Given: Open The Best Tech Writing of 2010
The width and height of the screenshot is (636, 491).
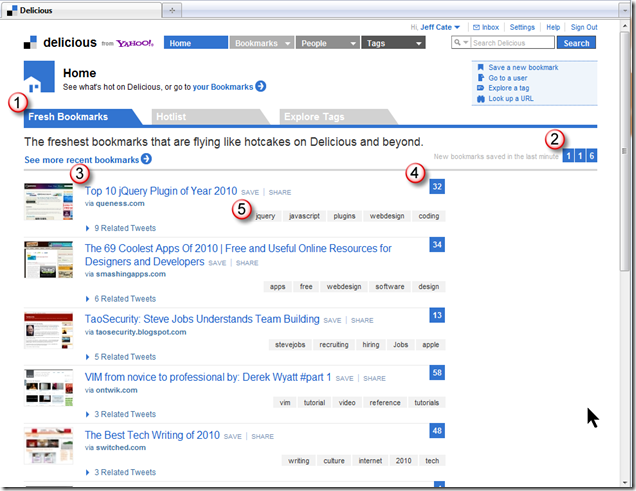Looking at the screenshot, I should 152,435.
